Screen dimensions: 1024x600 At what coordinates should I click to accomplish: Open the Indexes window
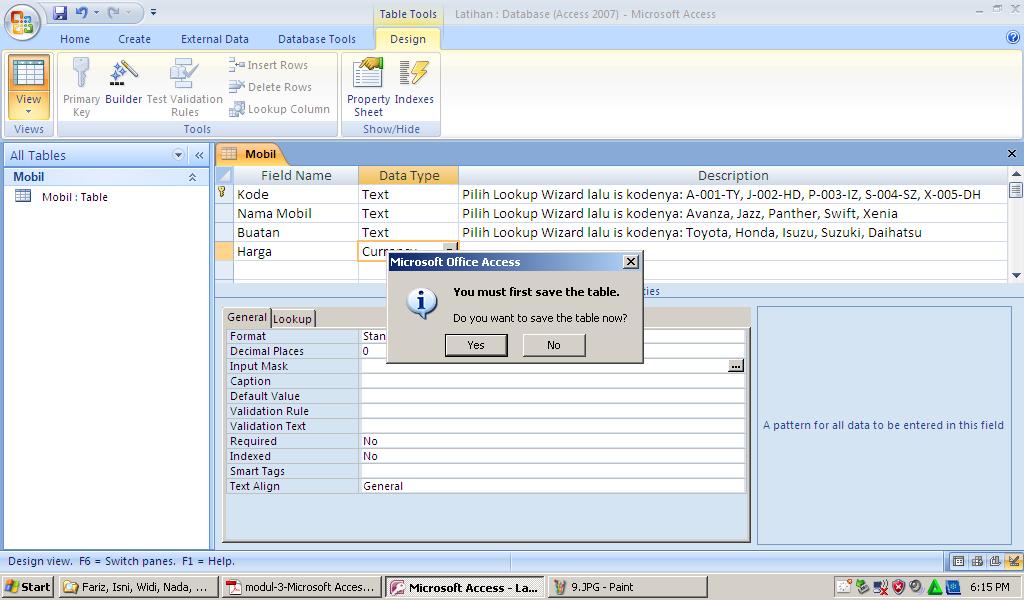[x=414, y=82]
